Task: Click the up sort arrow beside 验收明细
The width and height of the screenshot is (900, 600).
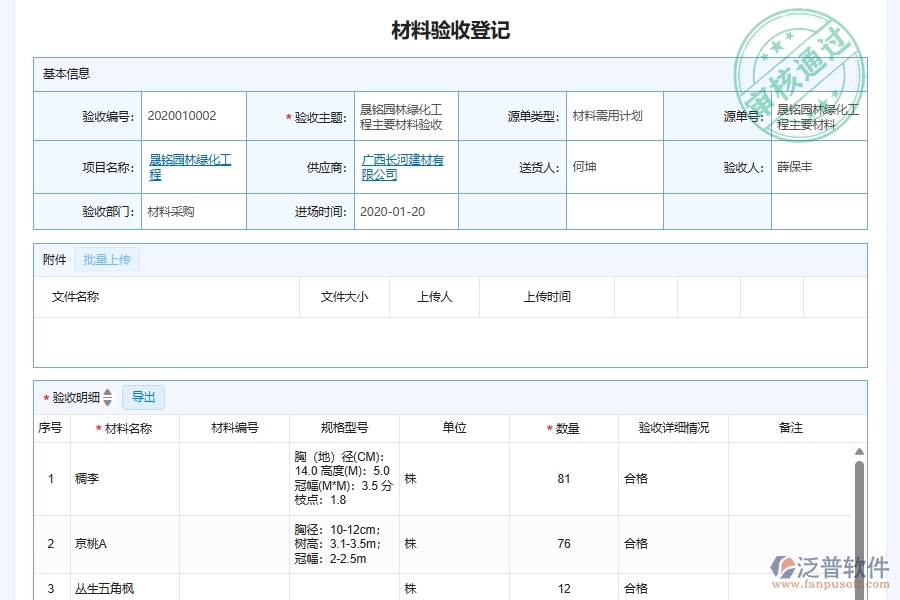Action: click(108, 393)
